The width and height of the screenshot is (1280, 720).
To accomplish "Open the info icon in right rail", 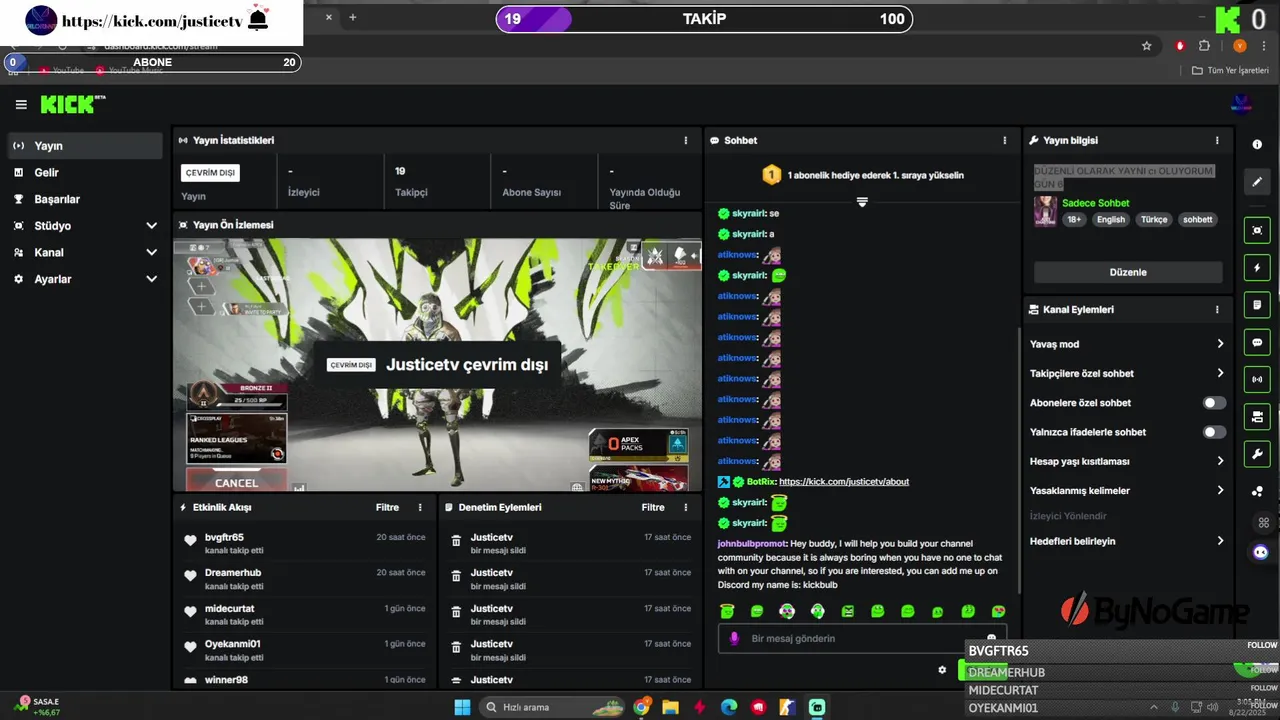I will 1257,144.
